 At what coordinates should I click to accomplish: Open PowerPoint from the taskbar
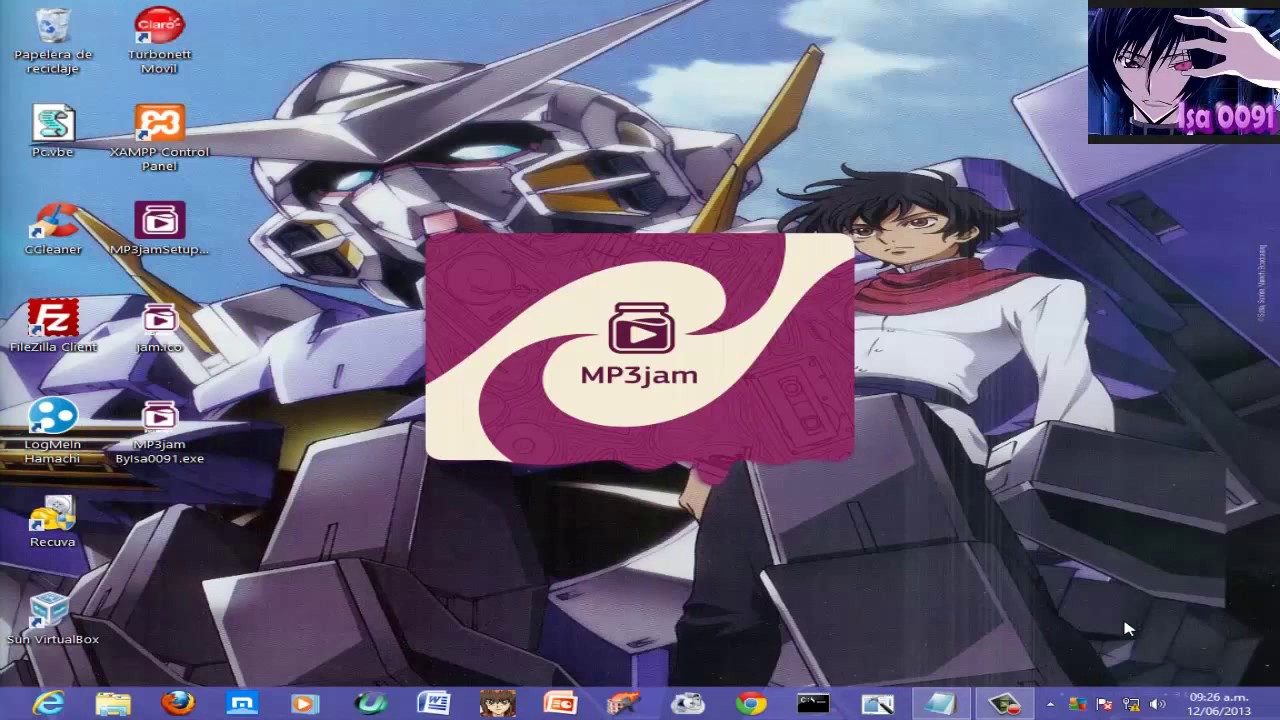pyautogui.click(x=560, y=704)
